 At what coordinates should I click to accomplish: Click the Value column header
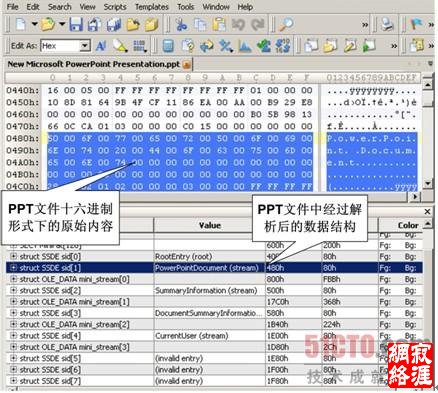point(210,226)
